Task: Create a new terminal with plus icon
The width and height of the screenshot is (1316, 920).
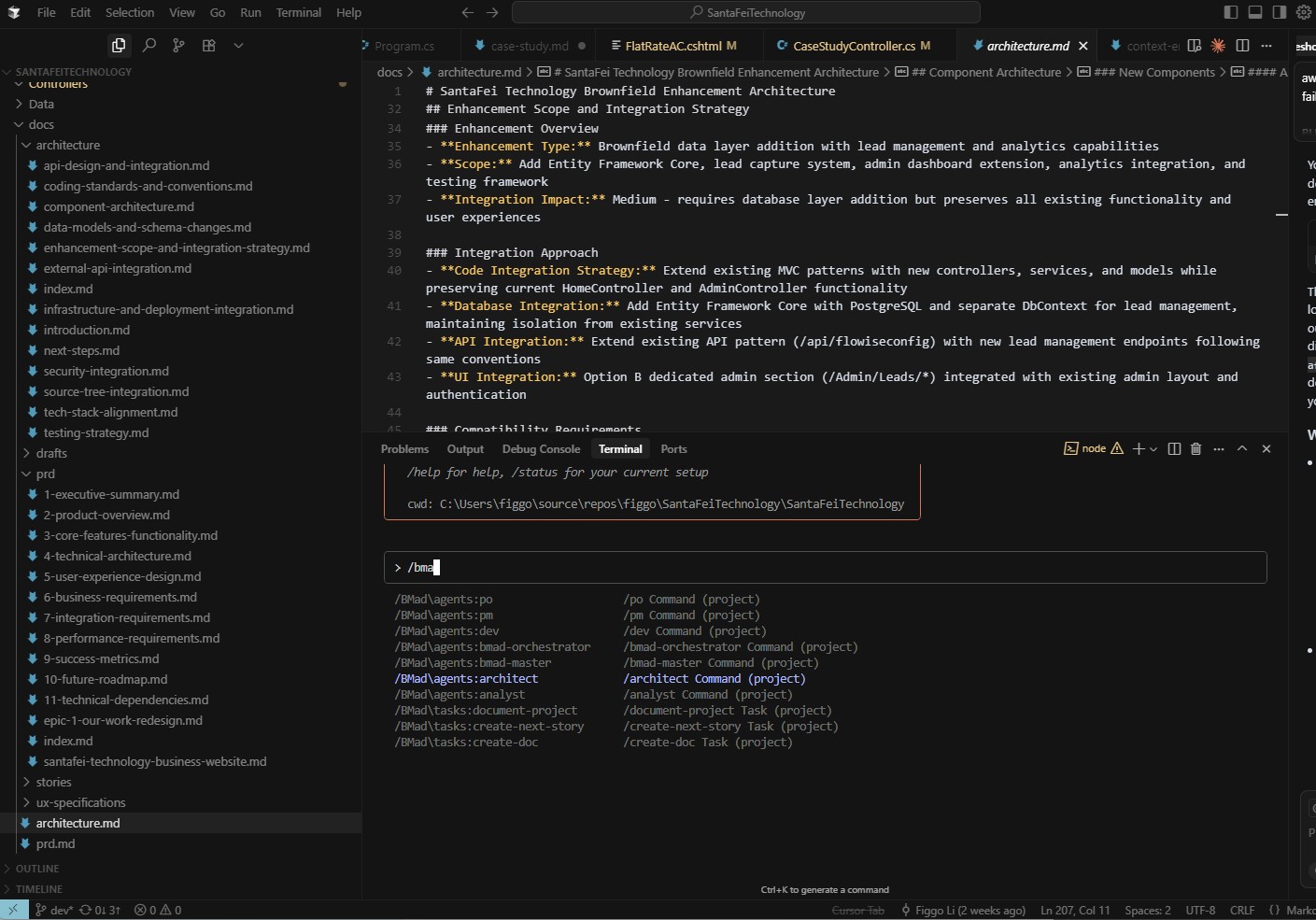Action: click(x=1139, y=449)
